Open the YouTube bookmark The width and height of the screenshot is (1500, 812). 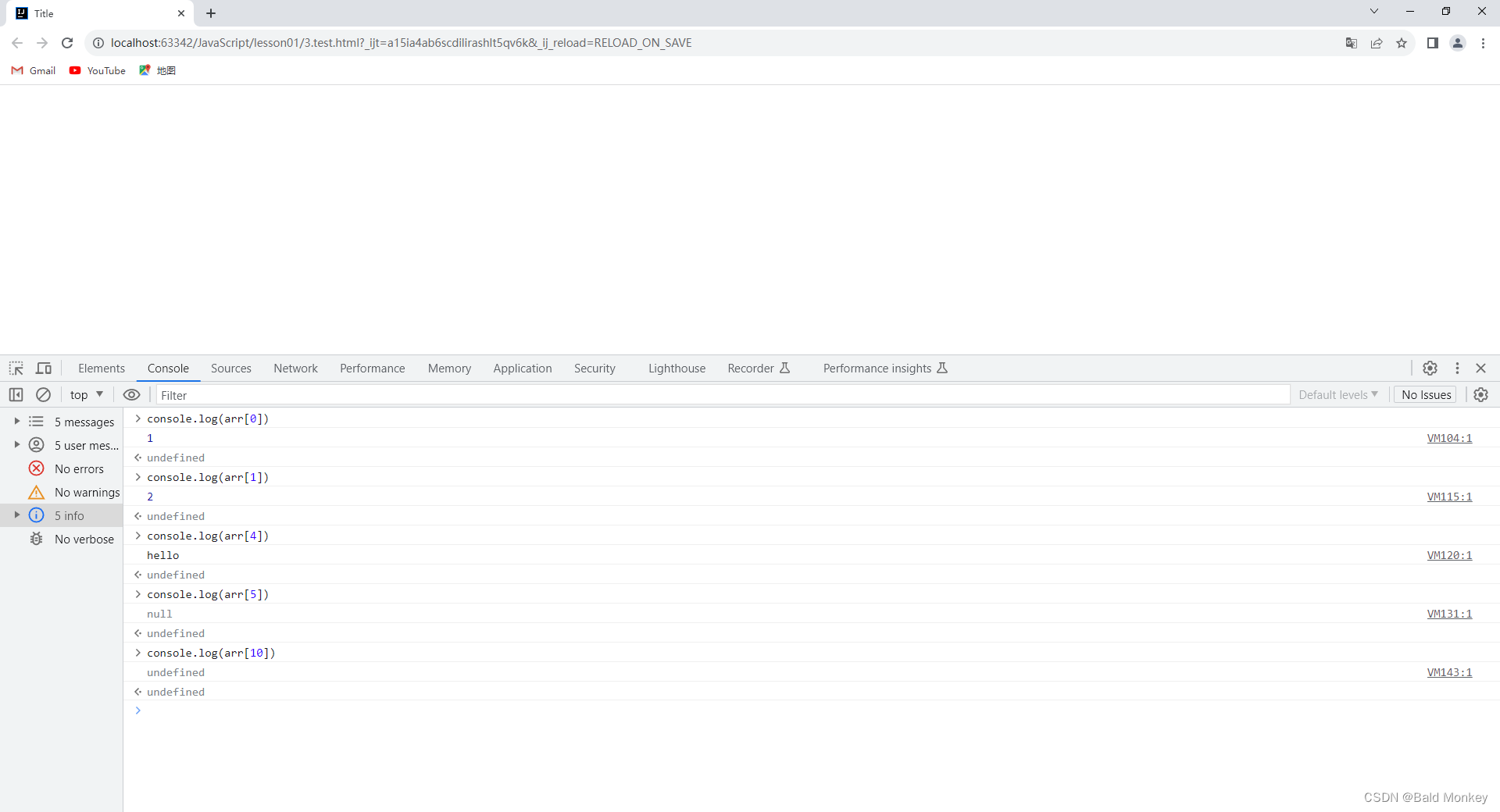(x=98, y=70)
